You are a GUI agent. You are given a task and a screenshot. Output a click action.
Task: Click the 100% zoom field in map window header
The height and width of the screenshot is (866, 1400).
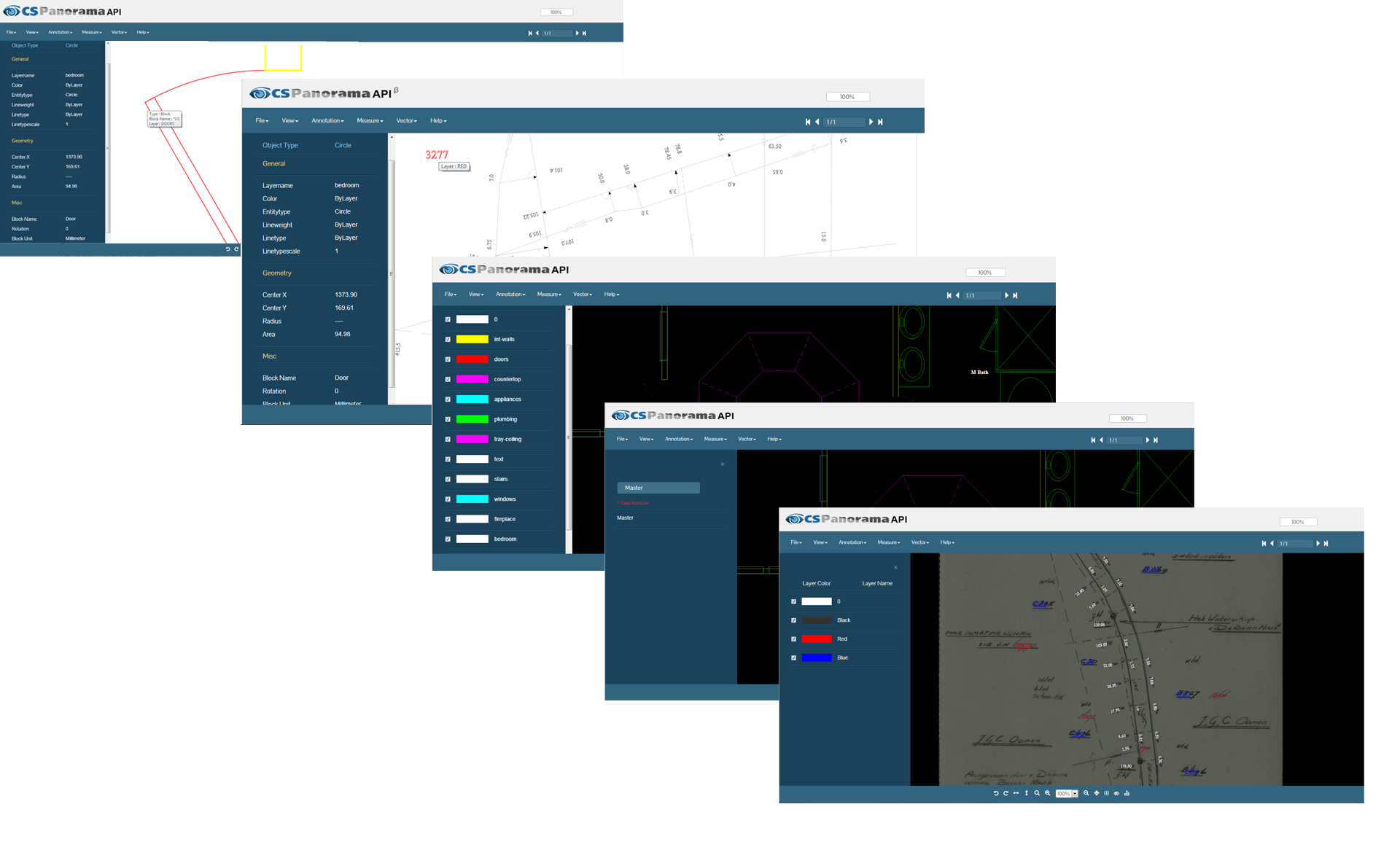1298,522
